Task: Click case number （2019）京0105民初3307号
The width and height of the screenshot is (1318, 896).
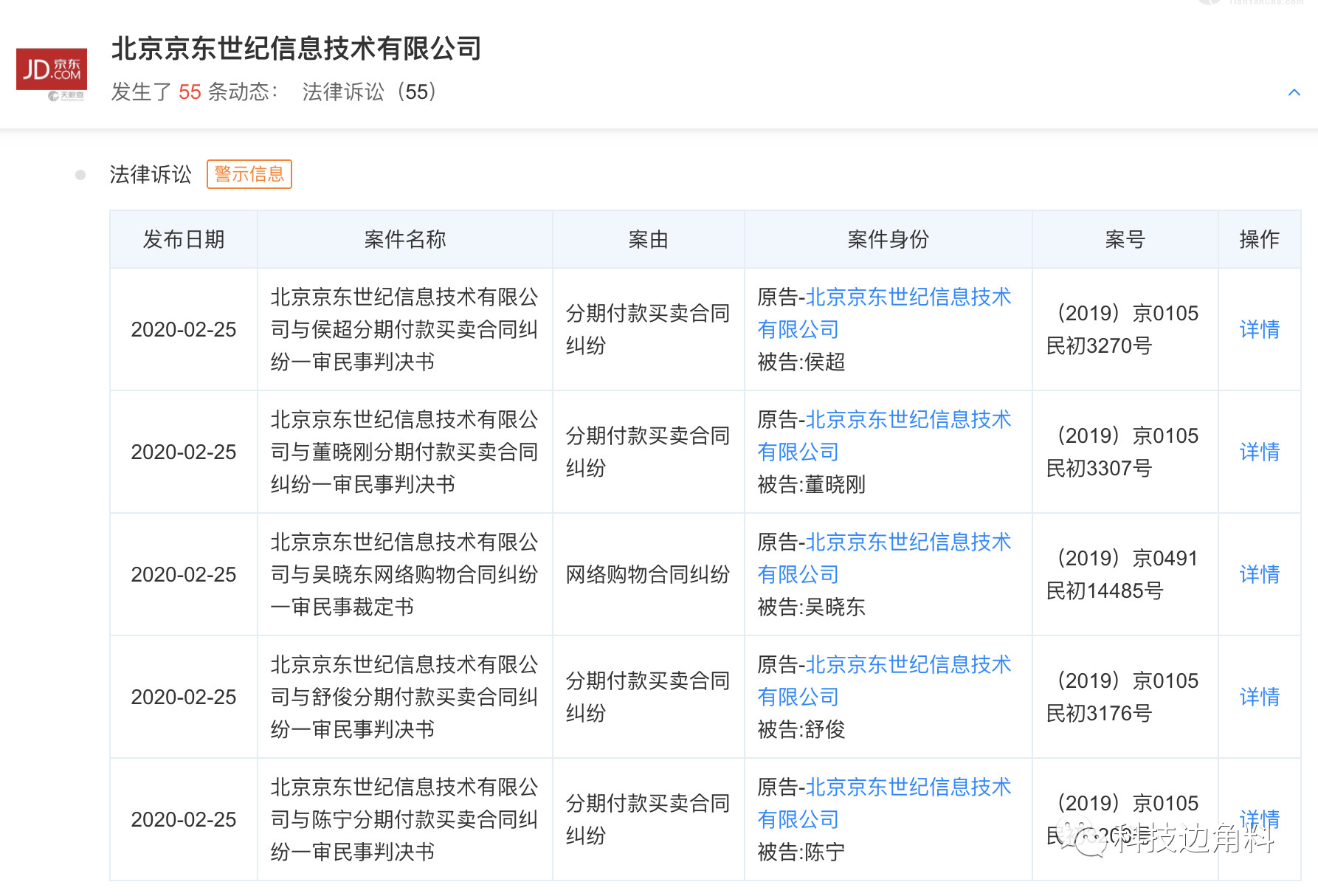Action: 1122,452
